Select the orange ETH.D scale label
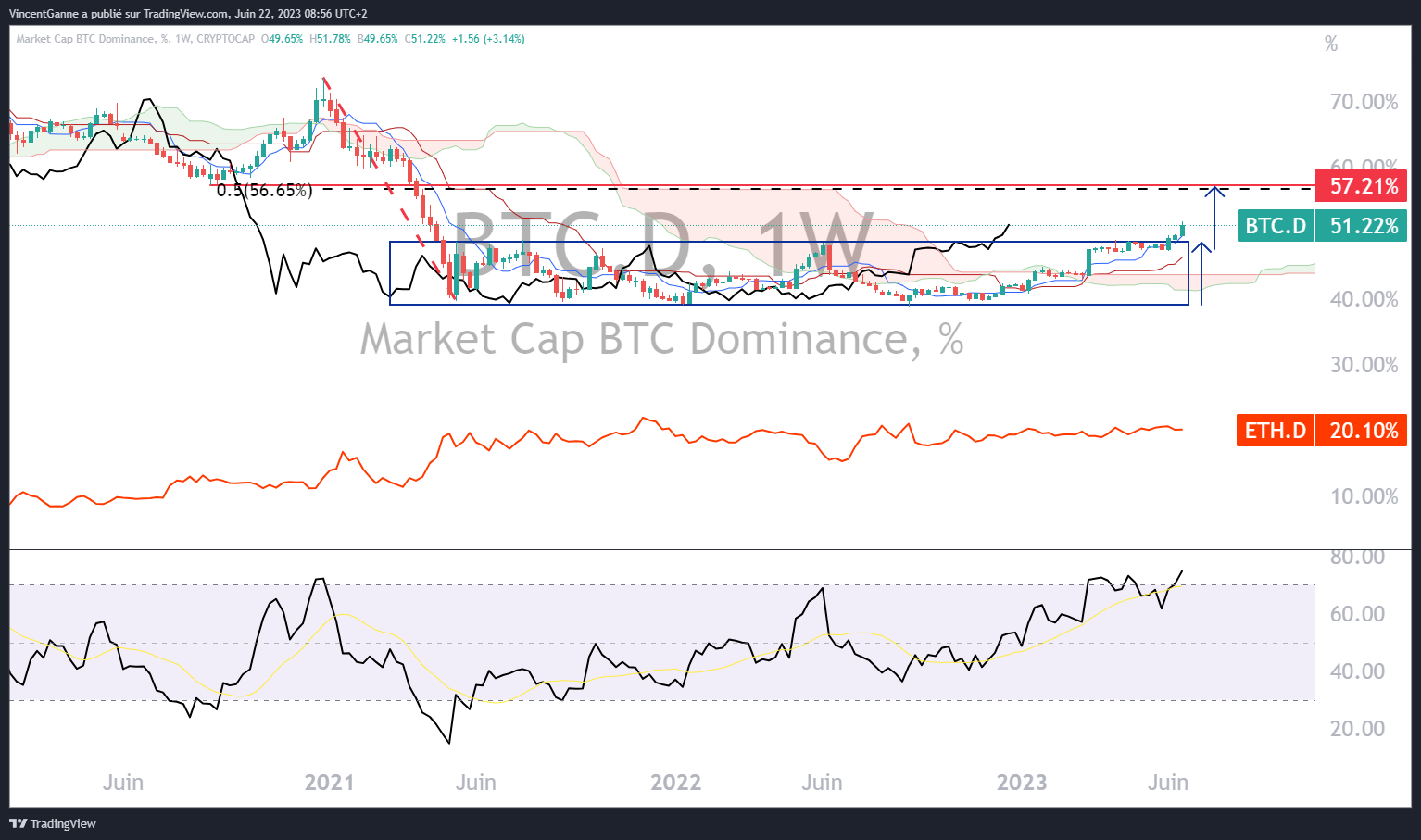1421x840 pixels. 1275,431
